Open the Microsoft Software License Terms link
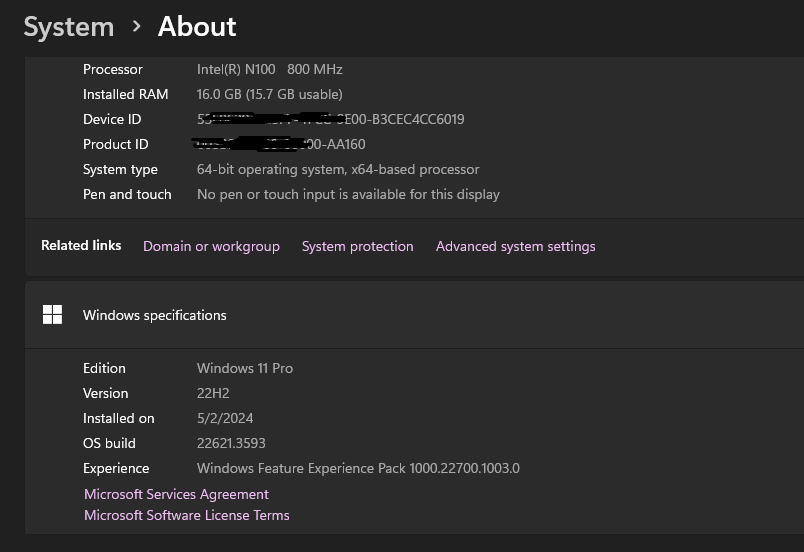 (187, 515)
